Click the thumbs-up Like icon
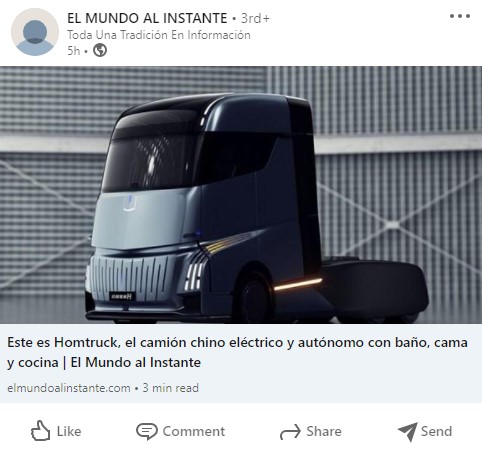Image resolution: width=482 pixels, height=456 pixels. [x=40, y=431]
